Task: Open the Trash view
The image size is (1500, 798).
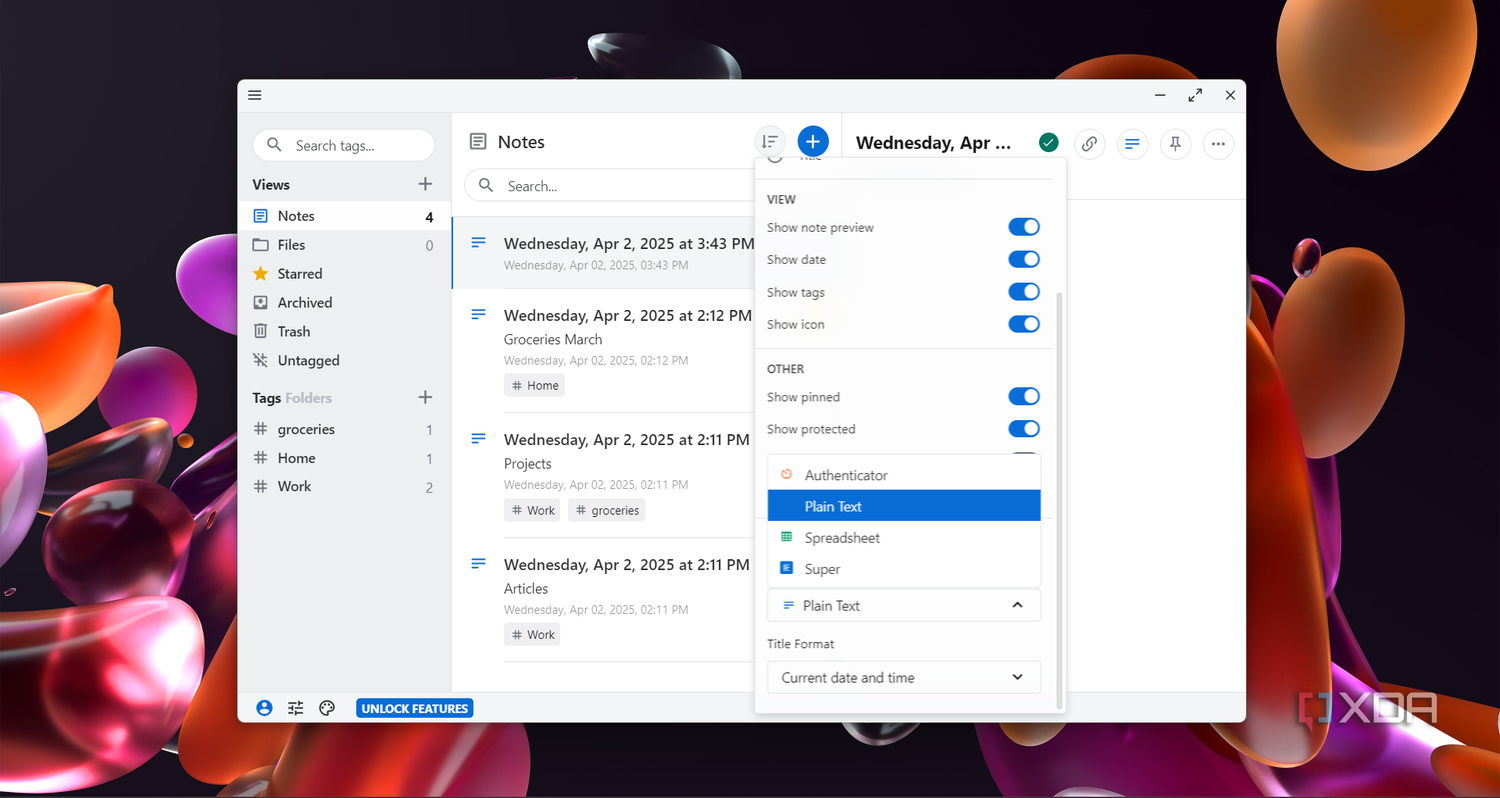Action: 344,331
